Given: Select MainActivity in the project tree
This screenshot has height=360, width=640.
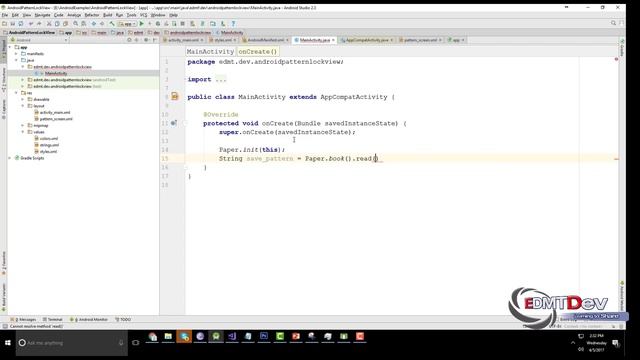Looking at the screenshot, I should 56,73.
